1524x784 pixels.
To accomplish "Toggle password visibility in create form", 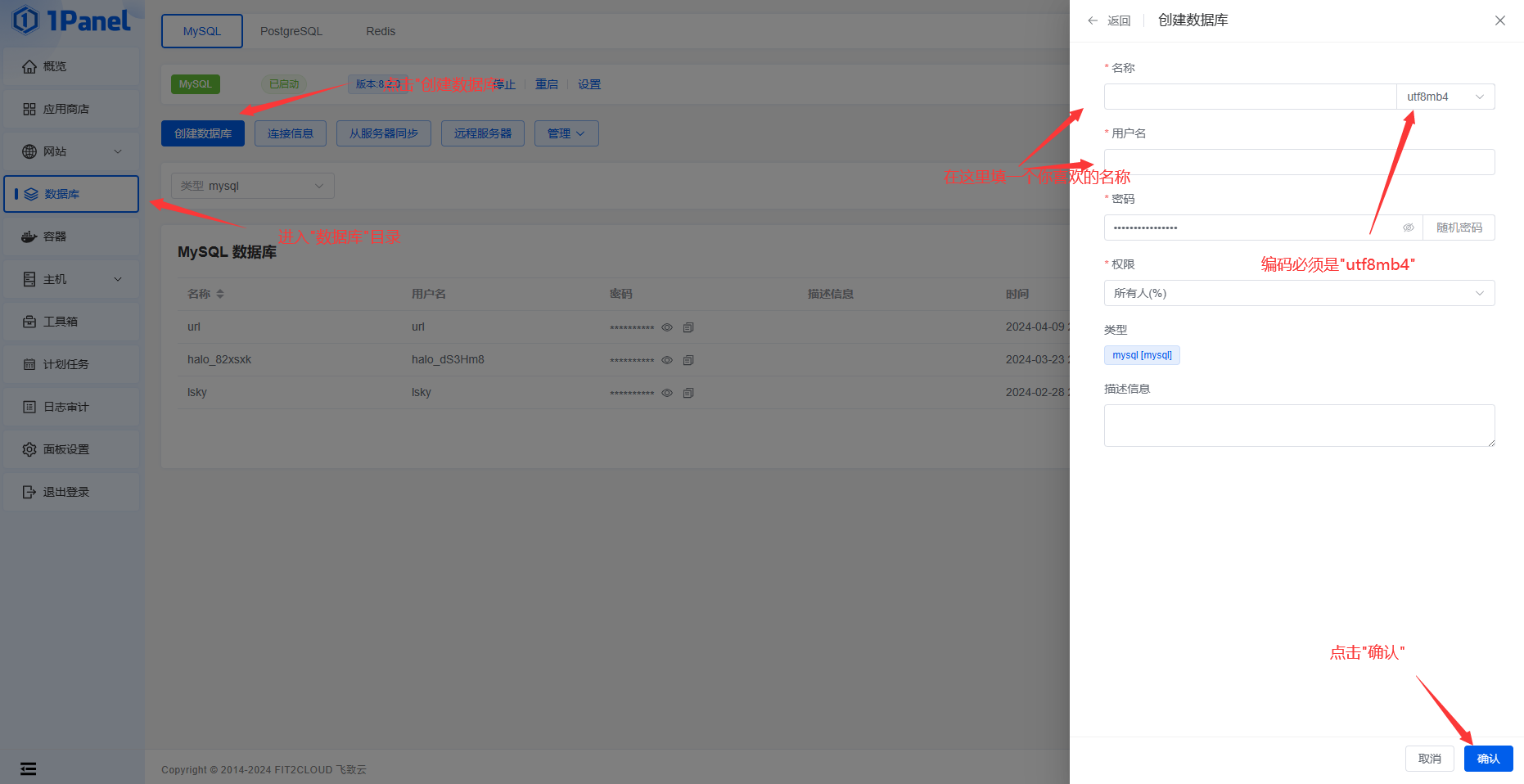I will (1408, 228).
